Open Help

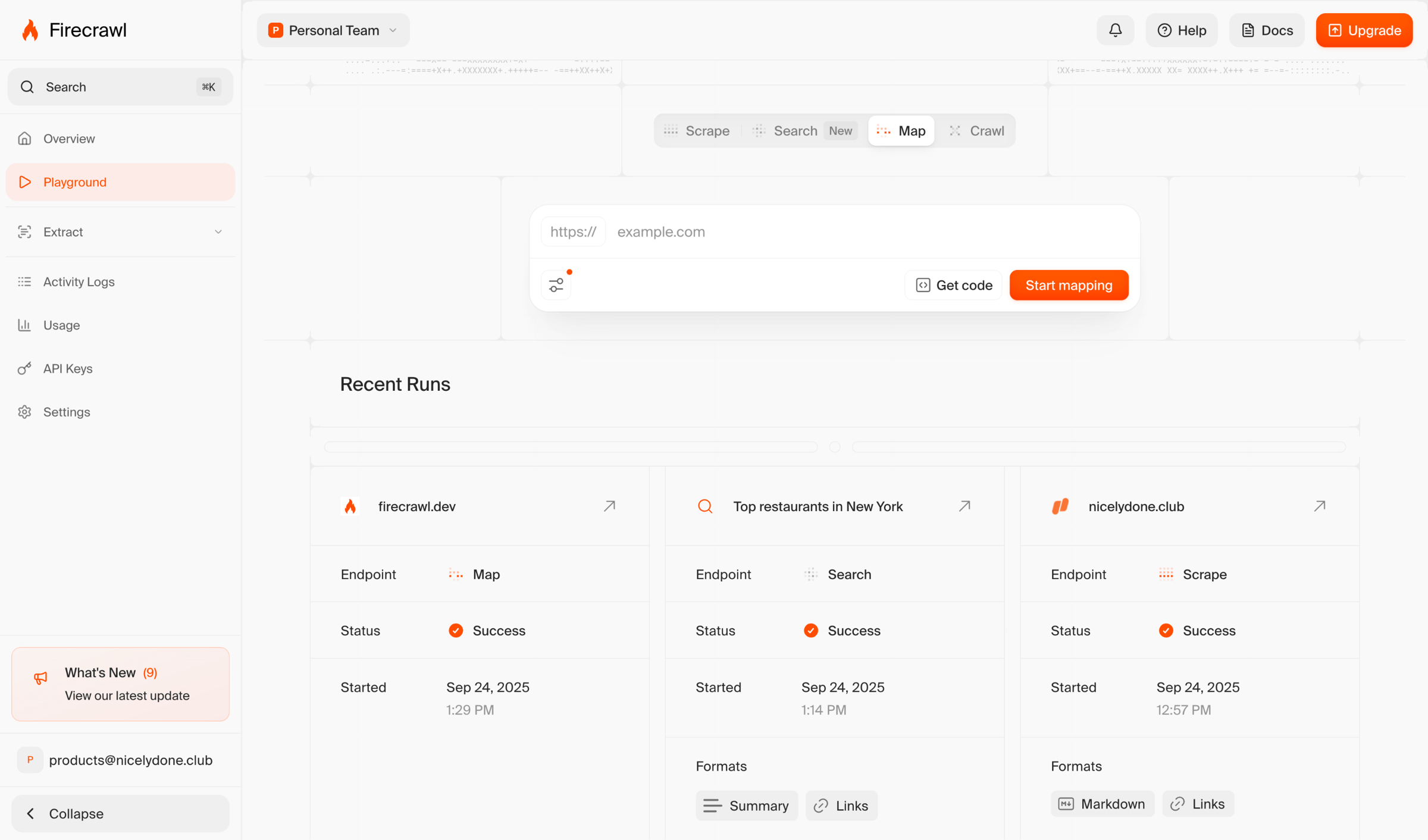coord(1181,30)
